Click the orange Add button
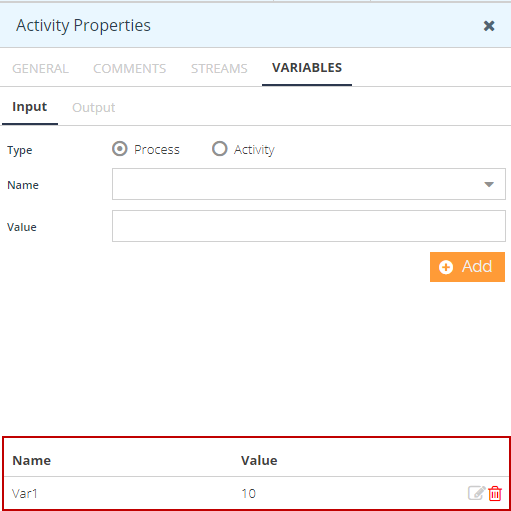Viewport: 511px width, 511px height. click(467, 267)
